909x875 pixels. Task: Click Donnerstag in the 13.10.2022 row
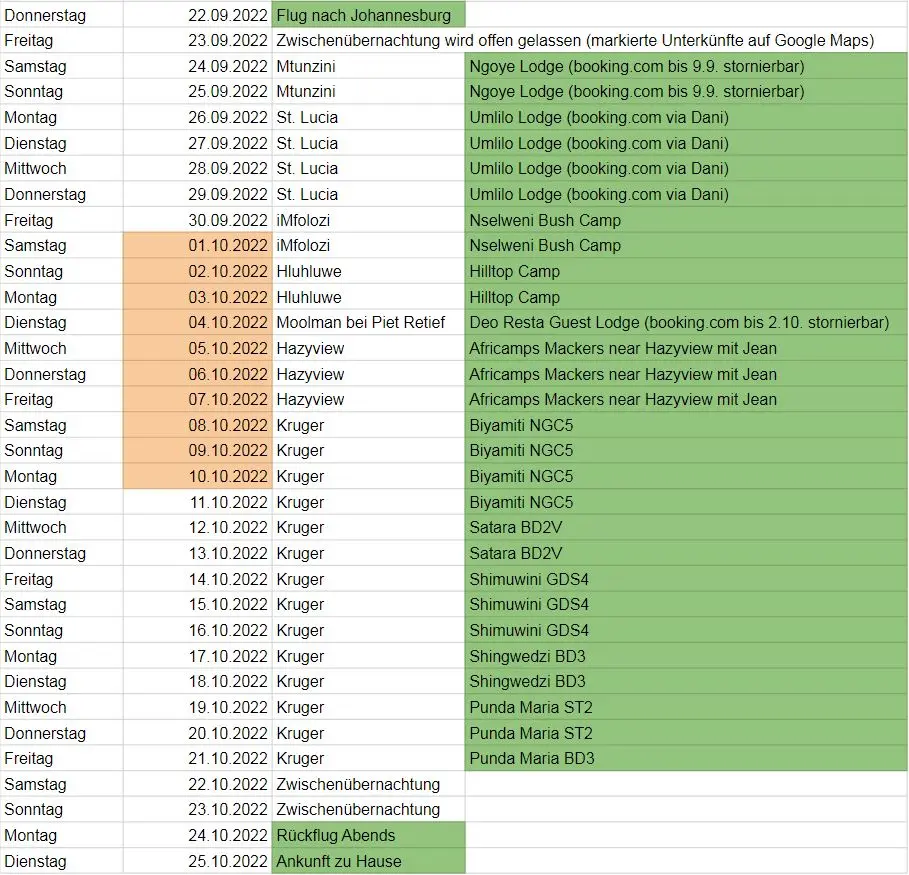pyautogui.click(x=62, y=553)
